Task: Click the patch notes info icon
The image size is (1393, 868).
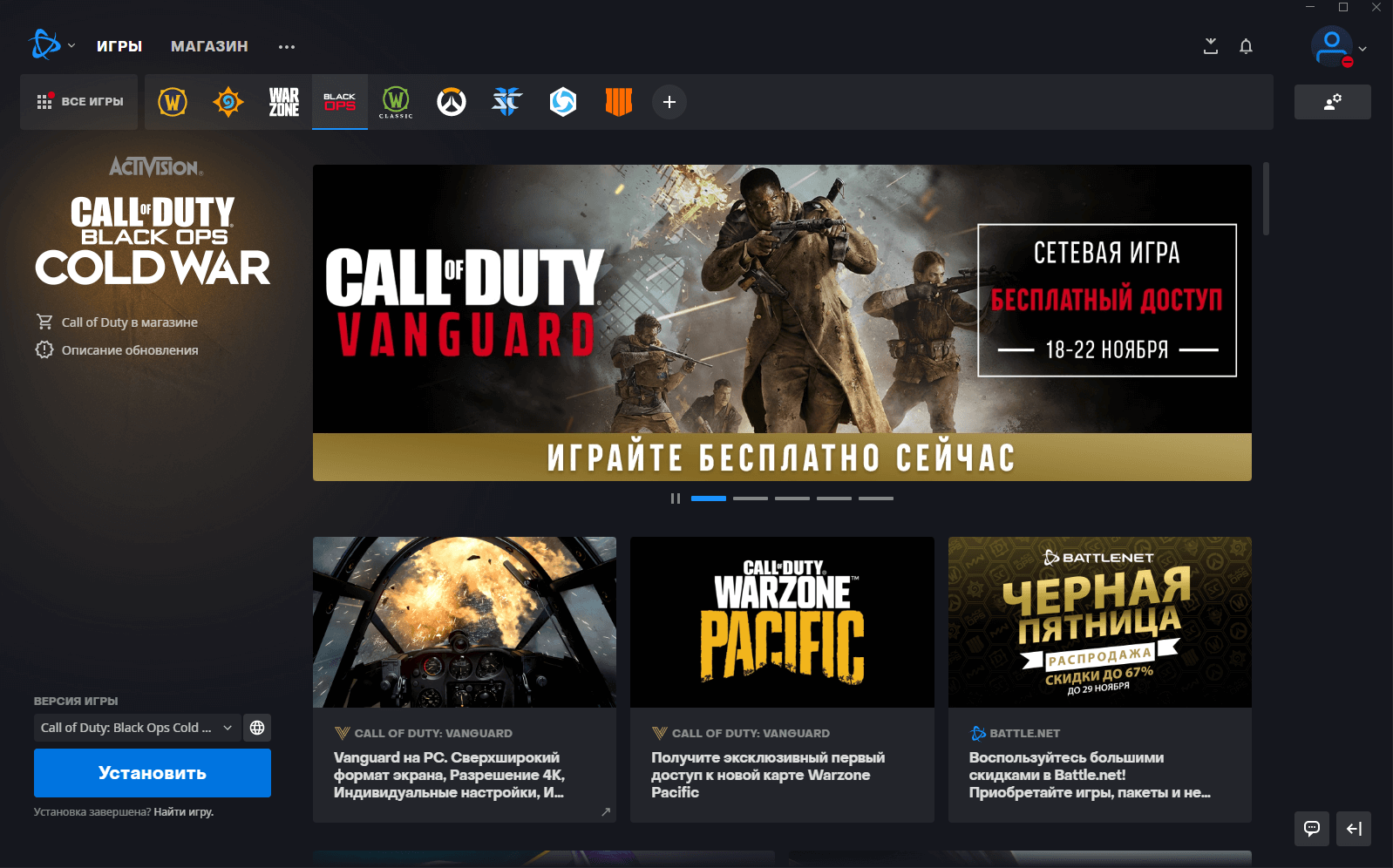Action: pos(44,349)
